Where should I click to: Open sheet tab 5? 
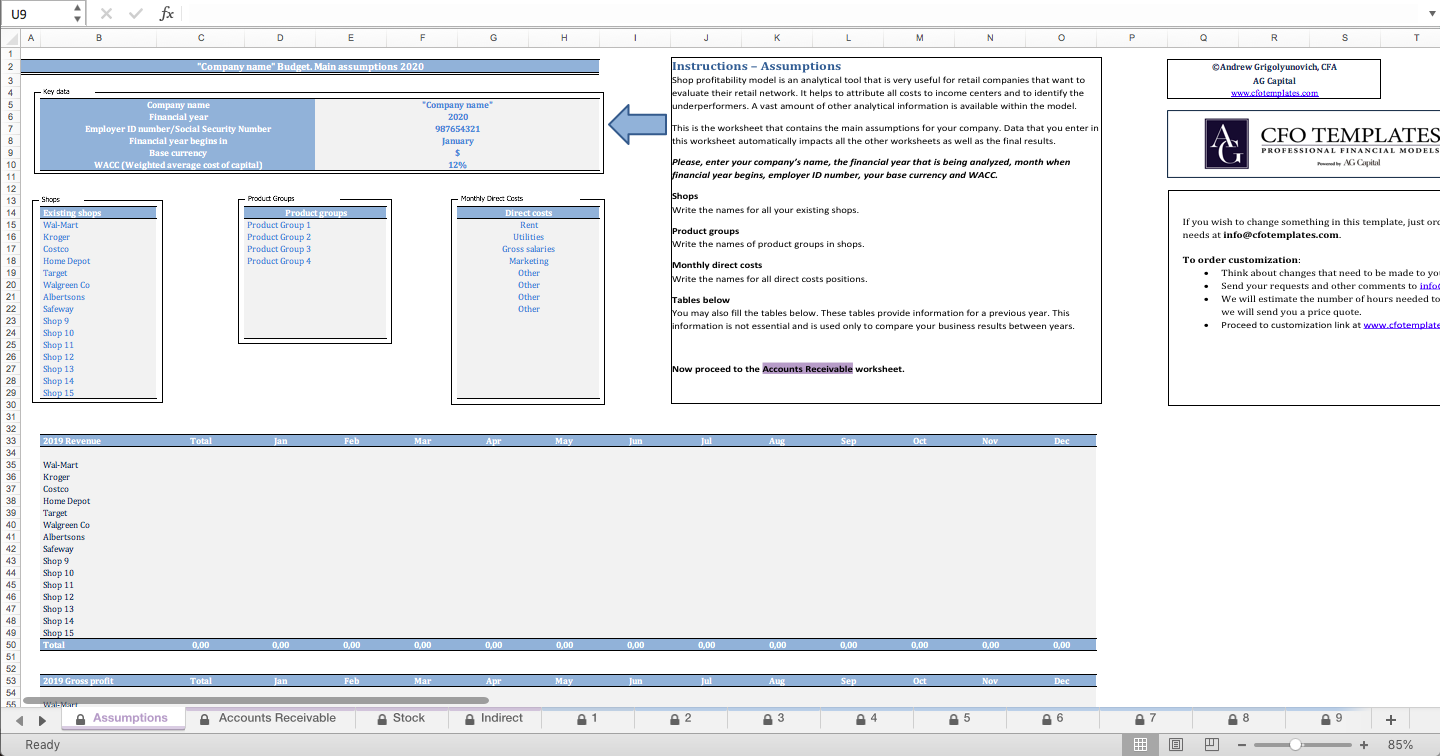960,718
